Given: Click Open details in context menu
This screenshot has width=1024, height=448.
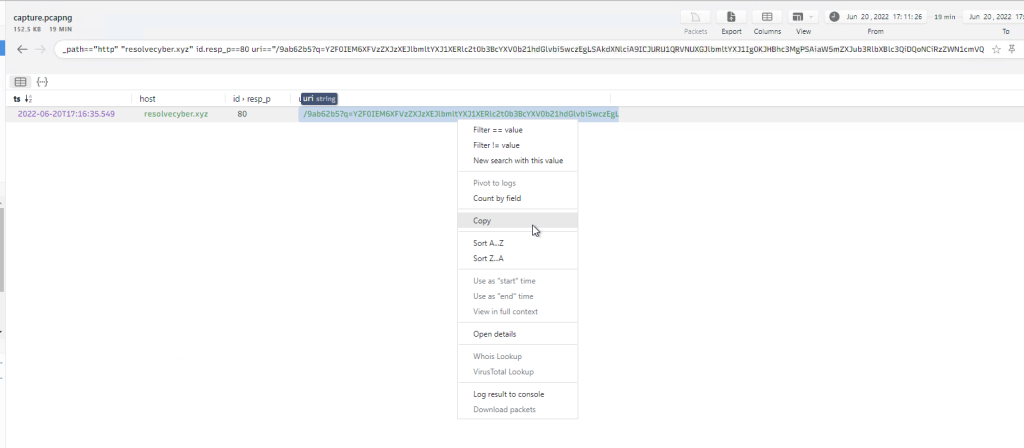Looking at the screenshot, I should coord(494,334).
